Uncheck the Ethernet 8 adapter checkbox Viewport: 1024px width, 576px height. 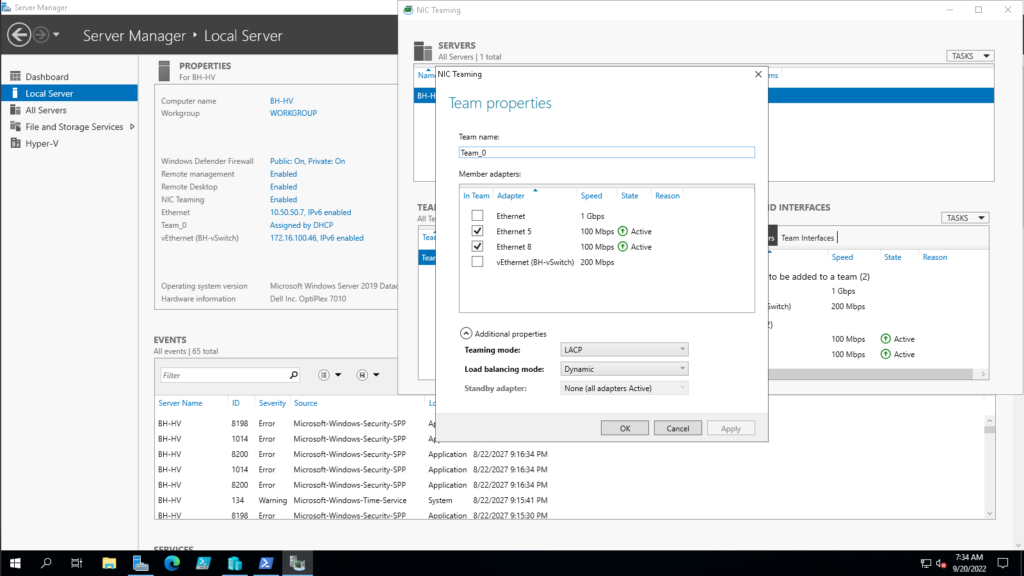(477, 247)
